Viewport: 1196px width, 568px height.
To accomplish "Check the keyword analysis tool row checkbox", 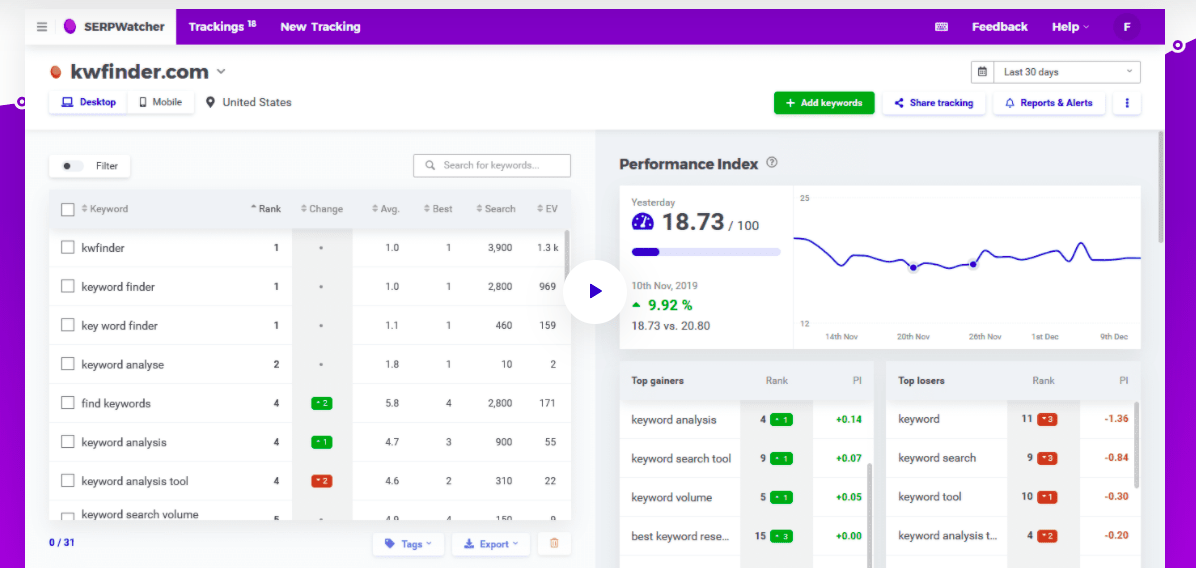I will 67,480.
